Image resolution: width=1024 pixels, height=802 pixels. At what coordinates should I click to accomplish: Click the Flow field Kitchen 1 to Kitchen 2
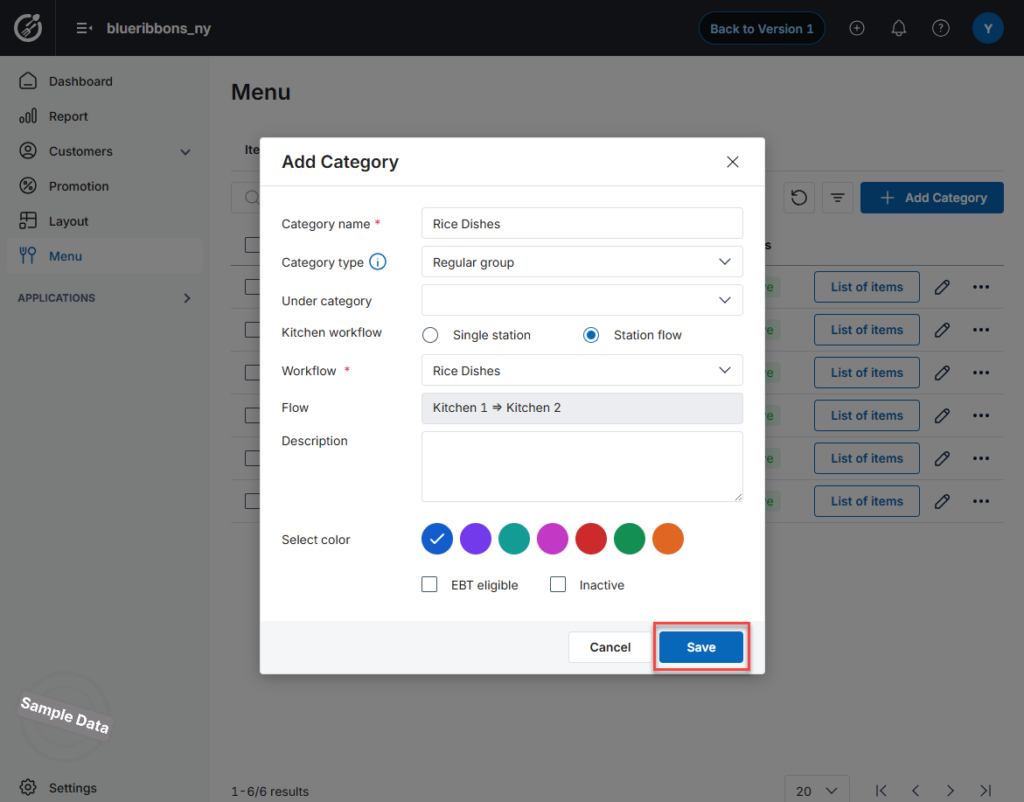tap(582, 408)
